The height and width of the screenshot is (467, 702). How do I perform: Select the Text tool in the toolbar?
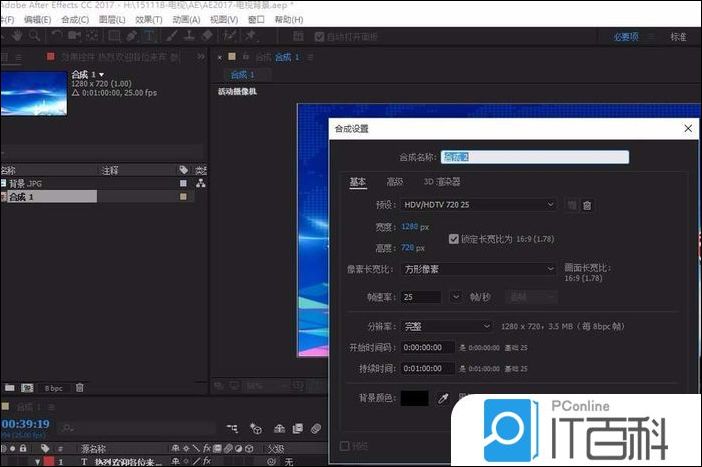click(149, 36)
